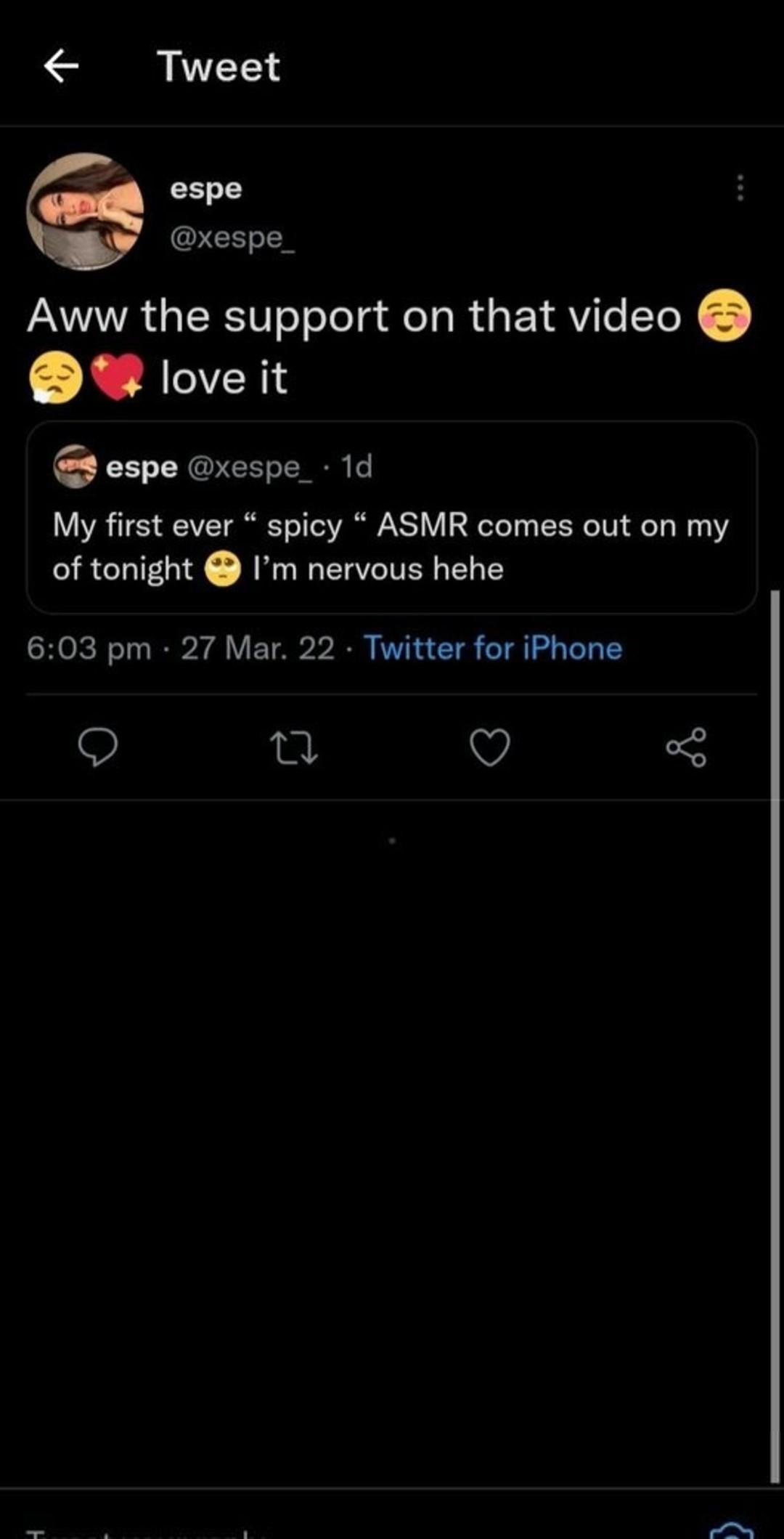Open the 'Twitter for iPhone' link
The height and width of the screenshot is (1539, 784).
point(493,648)
